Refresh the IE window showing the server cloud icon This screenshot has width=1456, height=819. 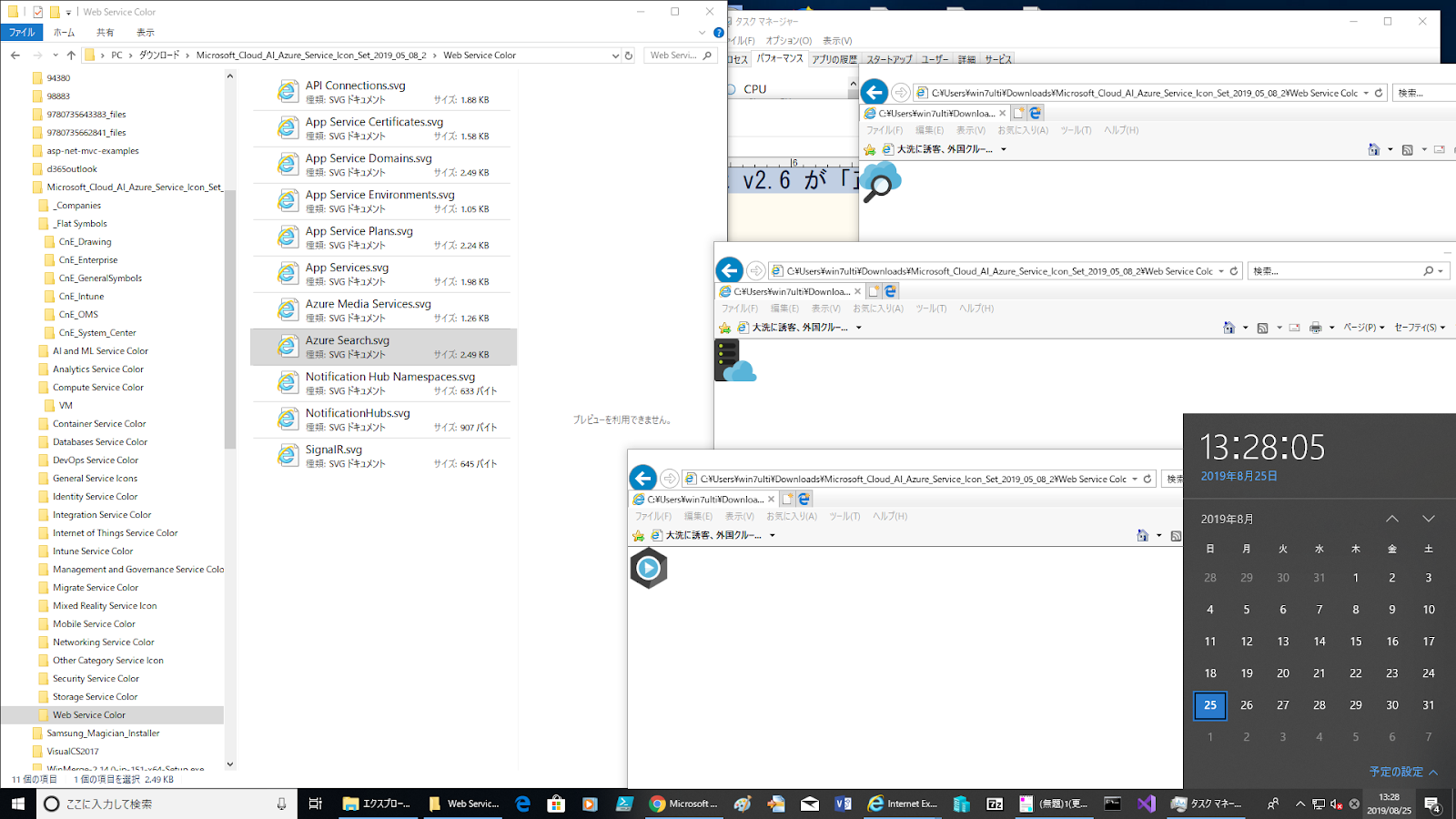pyautogui.click(x=1234, y=271)
